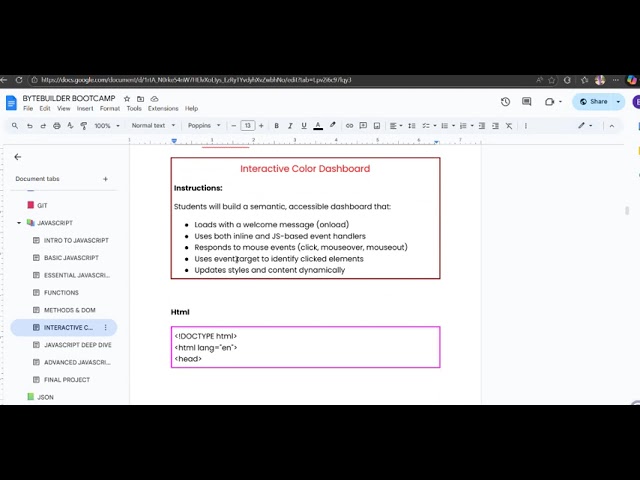
Task: Open the INTERACTIVE C... tab options menu
Action: [106, 327]
